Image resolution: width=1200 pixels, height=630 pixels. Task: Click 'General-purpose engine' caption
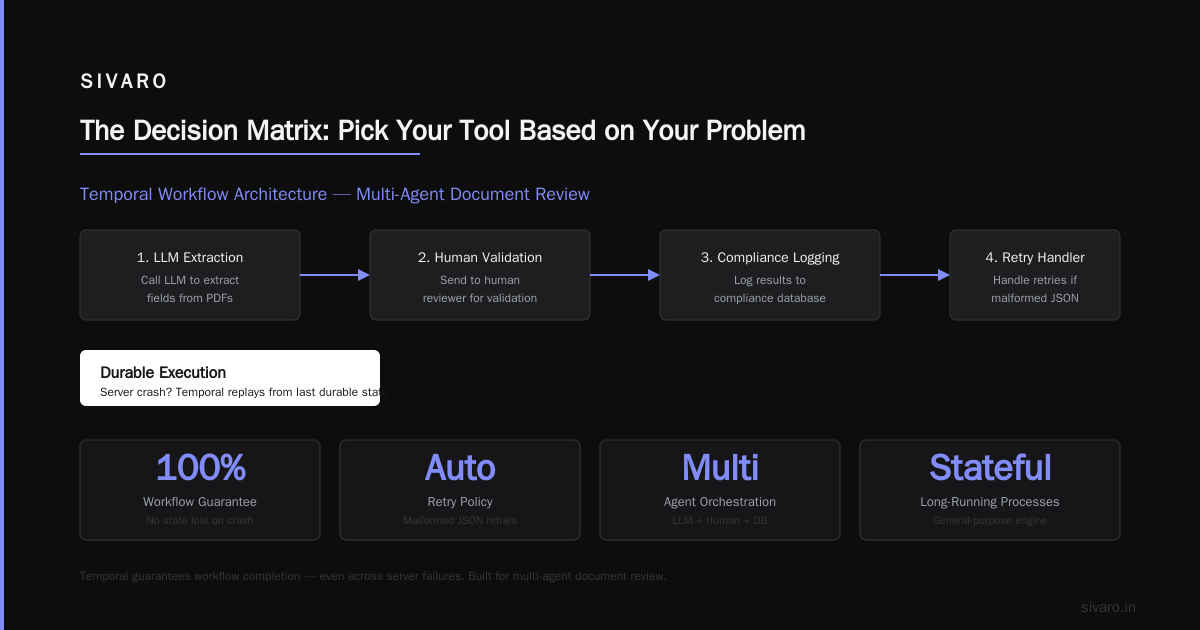coord(990,520)
